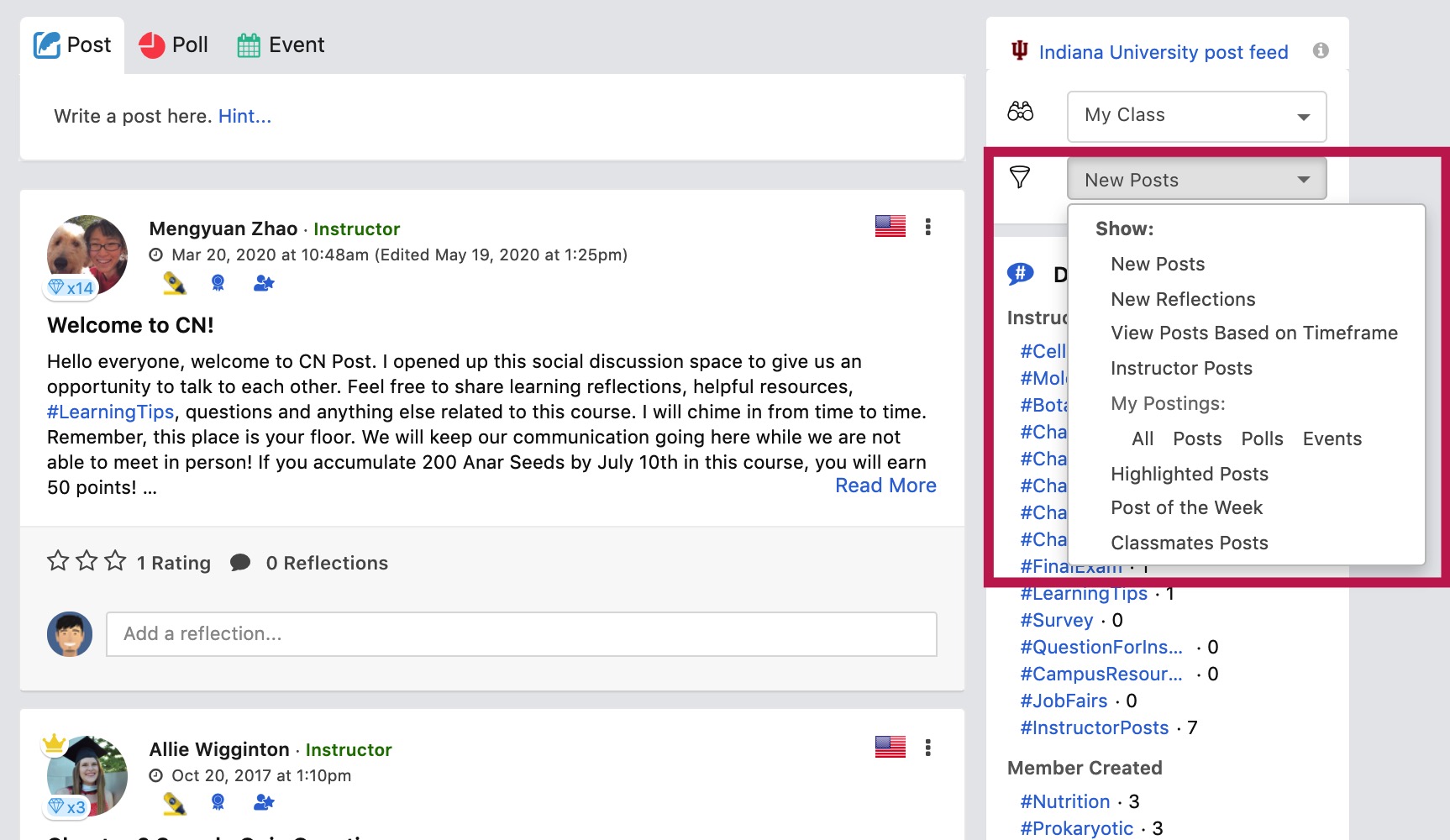Image resolution: width=1450 pixels, height=840 pixels.
Task: Open the #Prokaryotic hashtag
Action: coord(1076,829)
